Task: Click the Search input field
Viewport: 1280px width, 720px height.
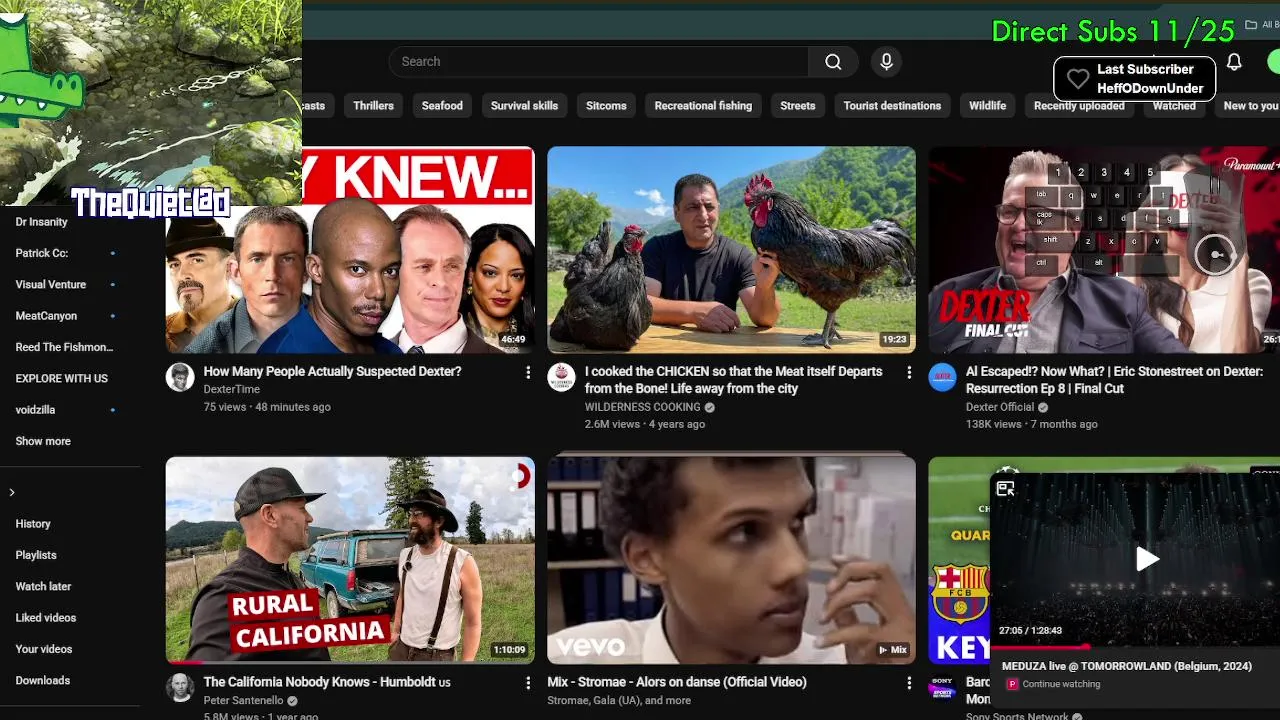Action: 598,62
